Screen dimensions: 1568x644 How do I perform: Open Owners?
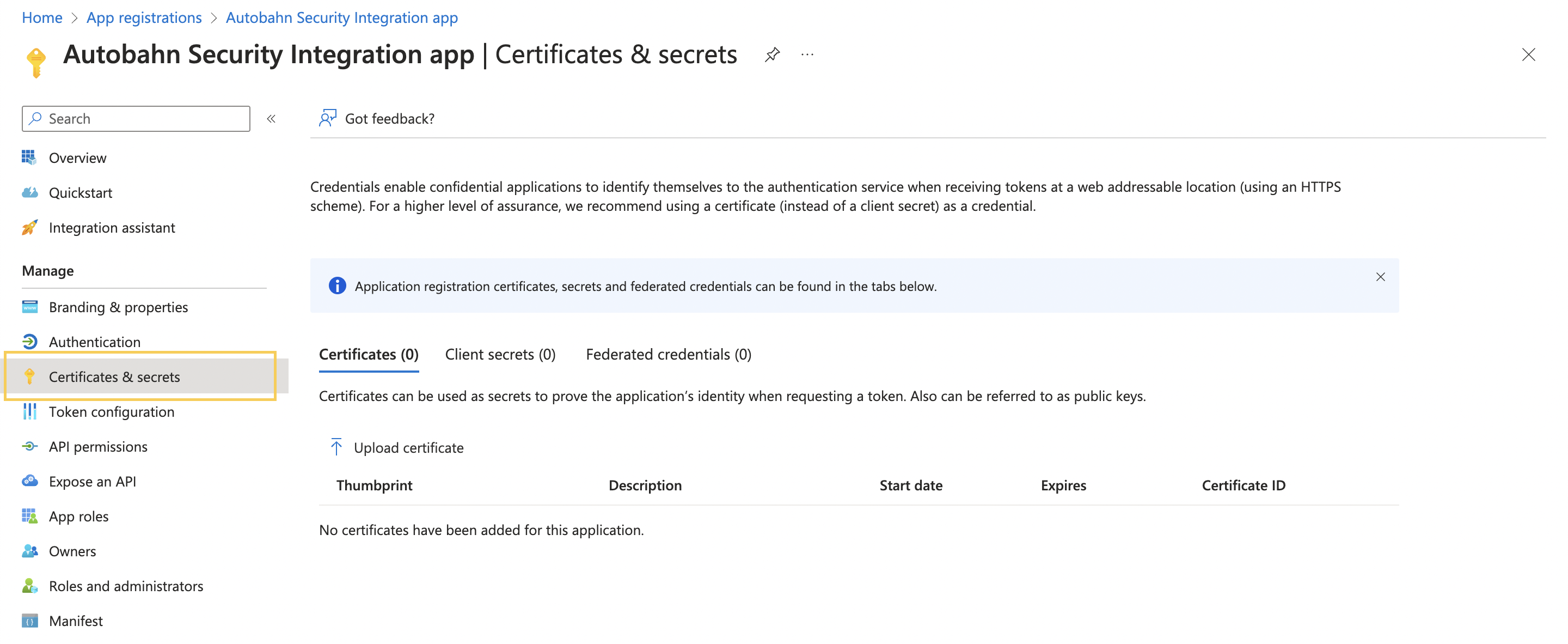pos(72,551)
